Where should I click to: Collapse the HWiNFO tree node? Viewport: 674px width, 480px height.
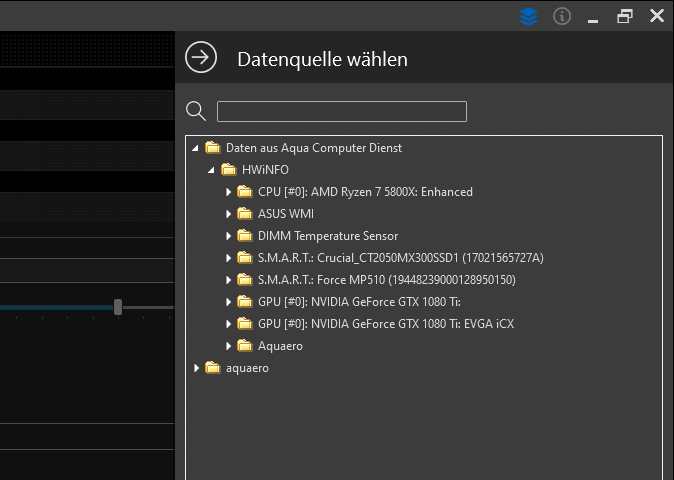tap(212, 170)
